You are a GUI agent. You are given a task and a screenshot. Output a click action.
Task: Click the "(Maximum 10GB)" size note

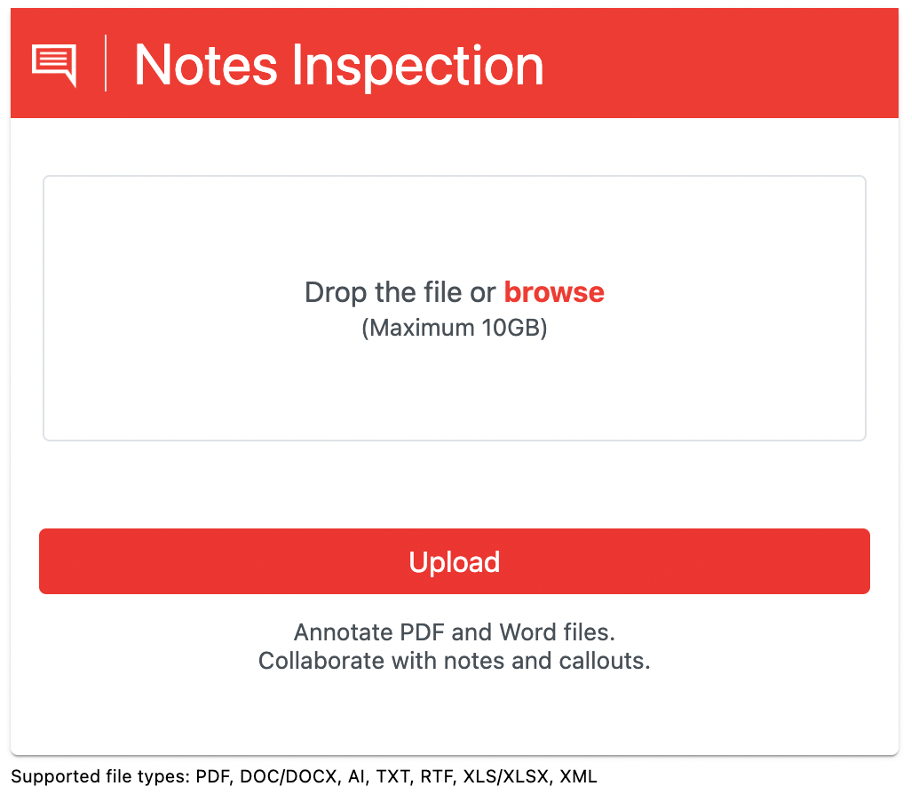tap(454, 327)
